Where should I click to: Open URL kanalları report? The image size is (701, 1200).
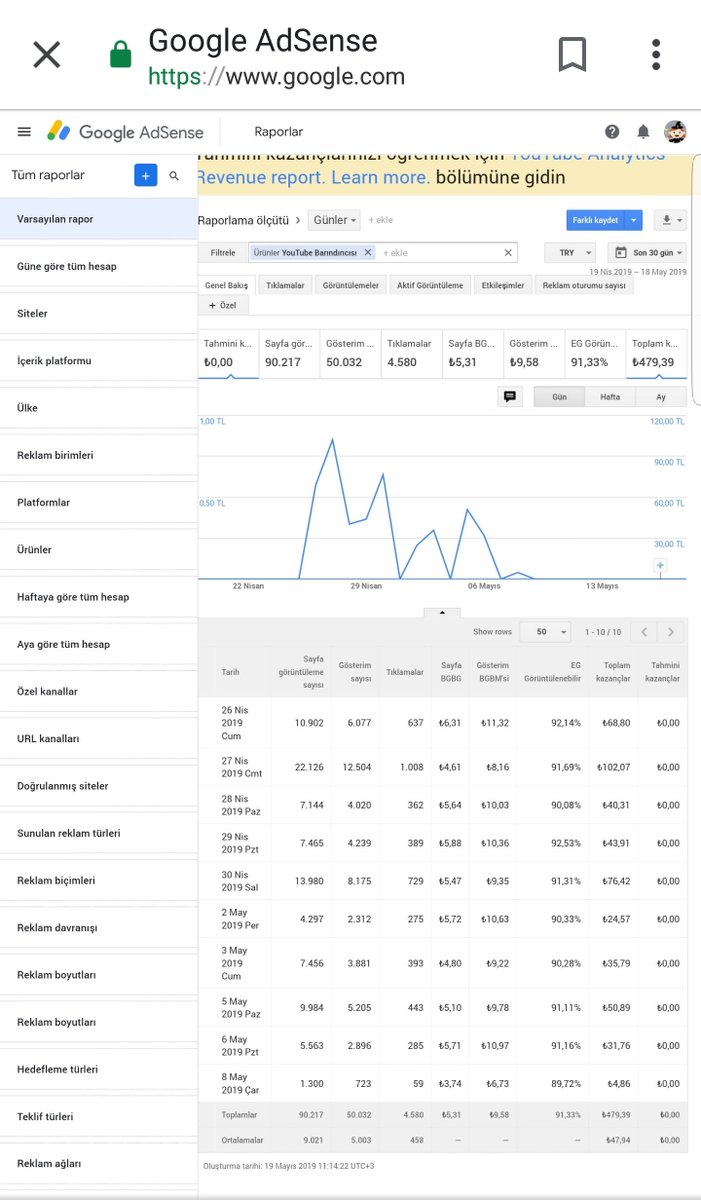point(99,738)
